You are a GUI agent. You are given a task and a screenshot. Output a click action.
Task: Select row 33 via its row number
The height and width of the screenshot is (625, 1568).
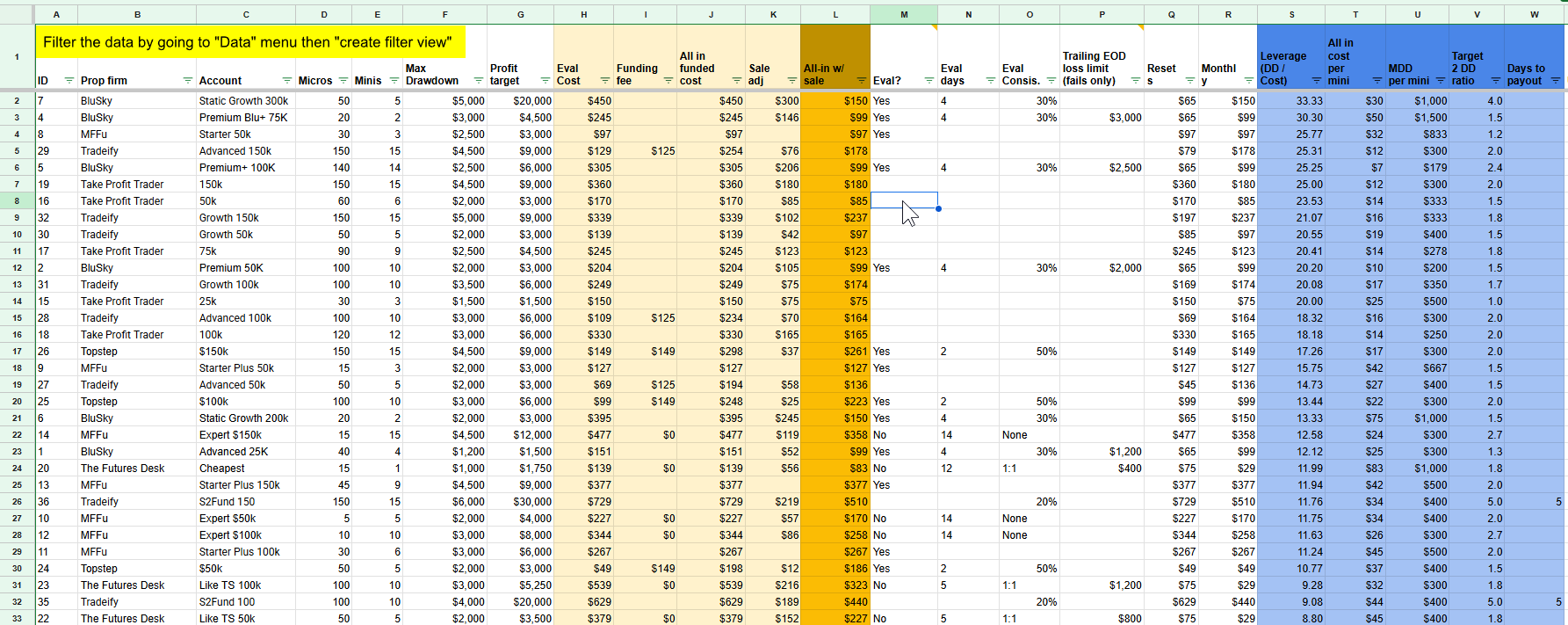click(x=17, y=618)
